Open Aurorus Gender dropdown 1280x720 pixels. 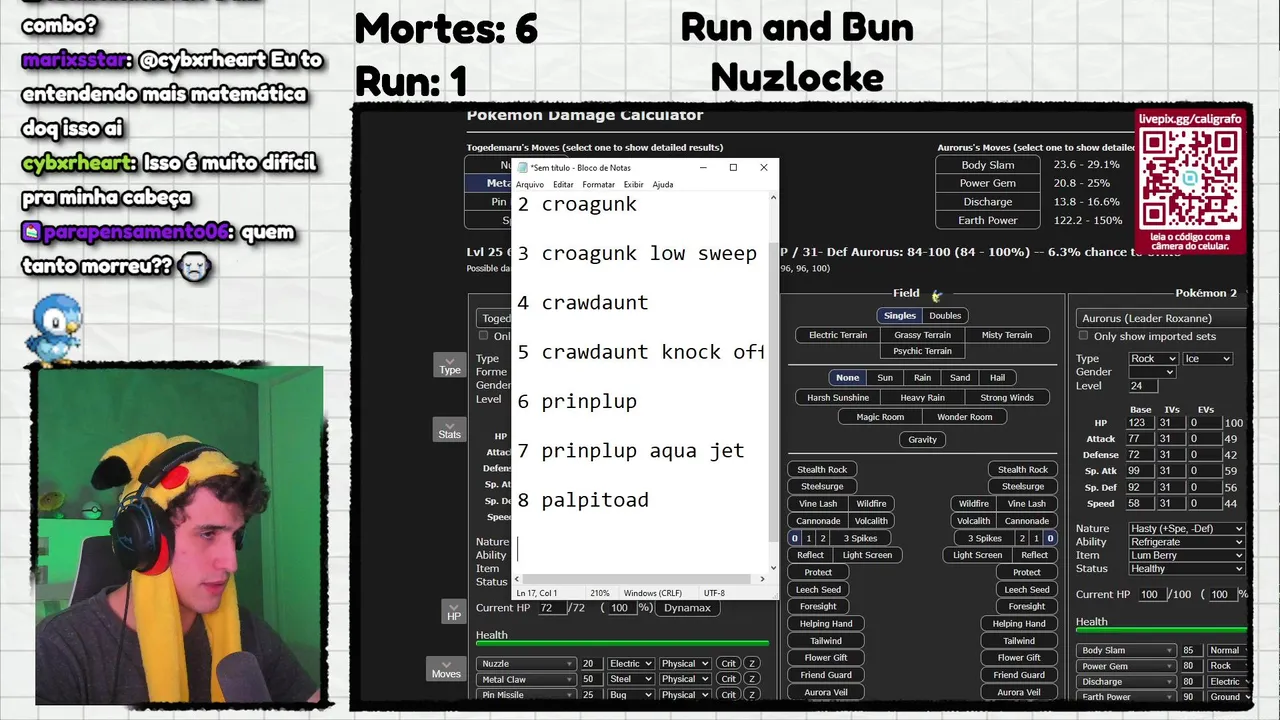[x=1151, y=372]
